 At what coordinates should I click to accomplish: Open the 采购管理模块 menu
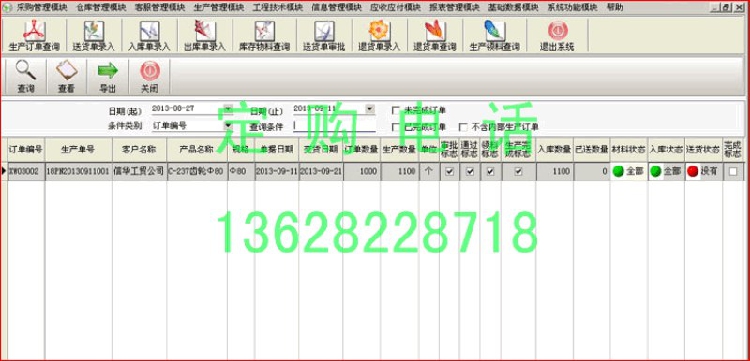(42, 8)
